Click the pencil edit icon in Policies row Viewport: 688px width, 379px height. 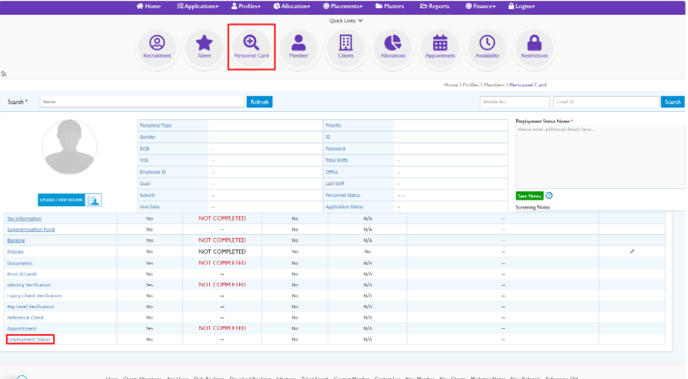point(632,251)
